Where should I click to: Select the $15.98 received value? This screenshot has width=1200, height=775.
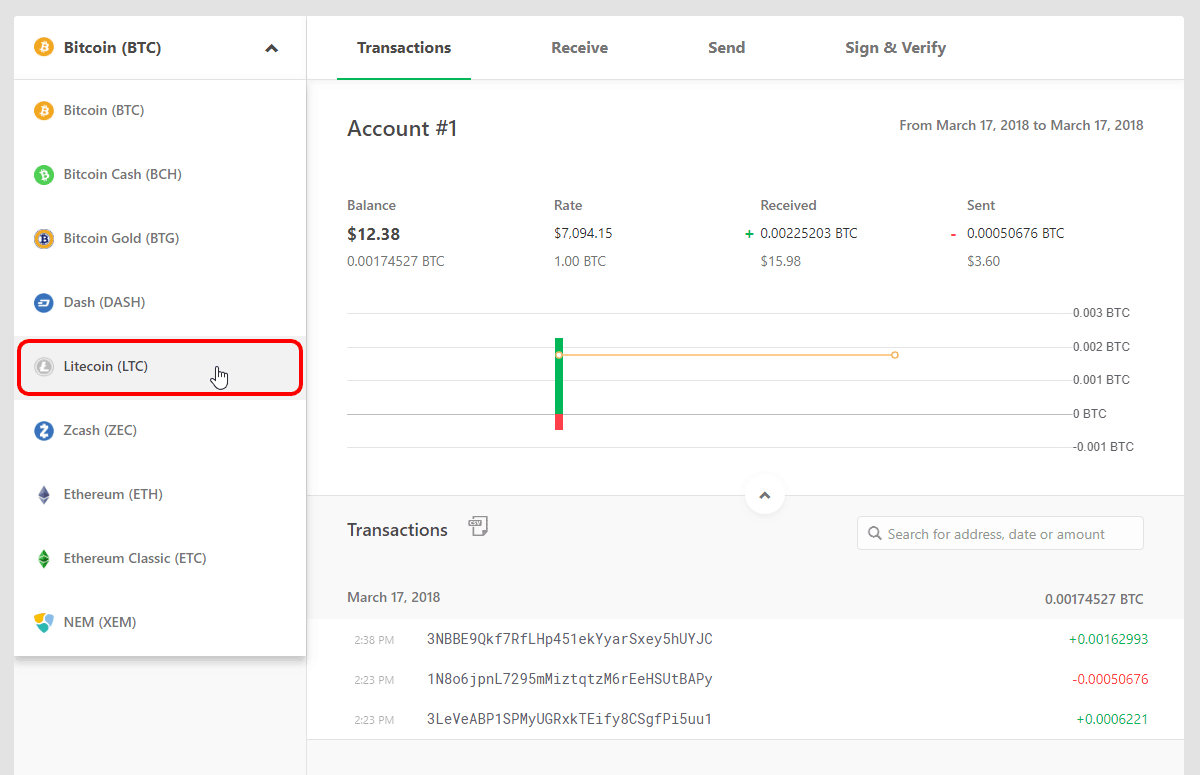[781, 262]
